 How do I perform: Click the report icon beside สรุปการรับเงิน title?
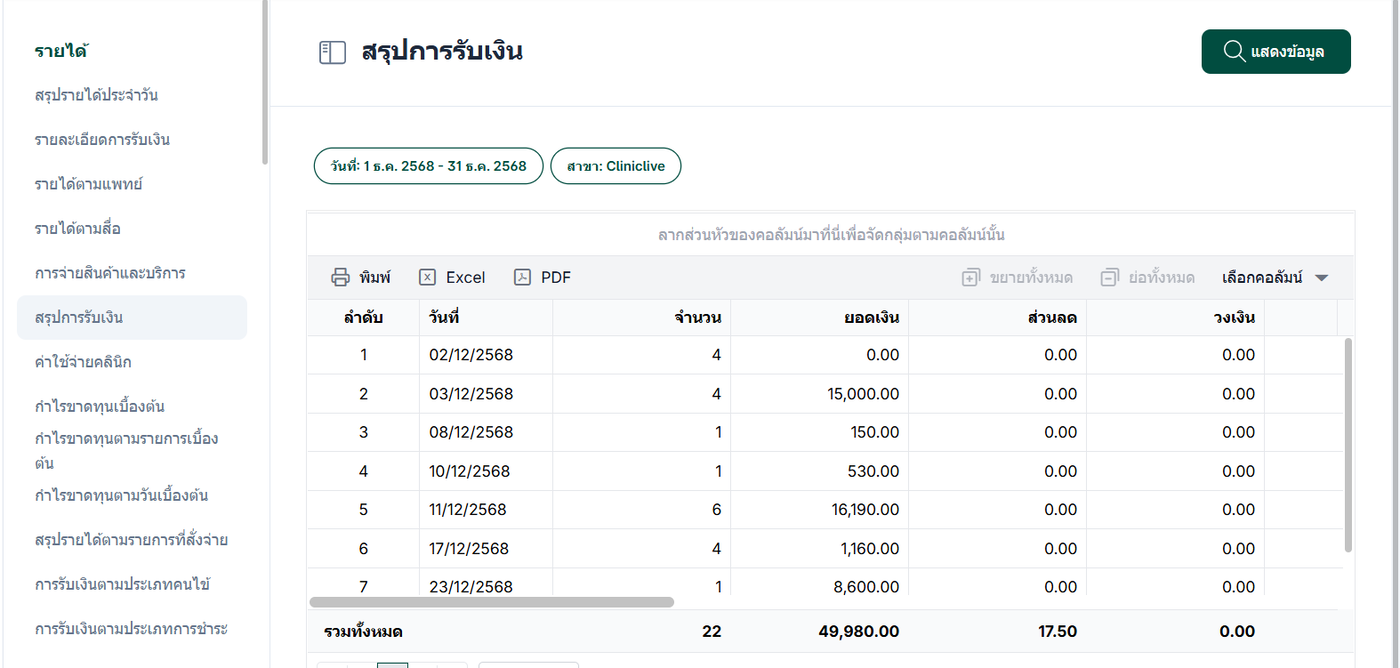click(332, 52)
